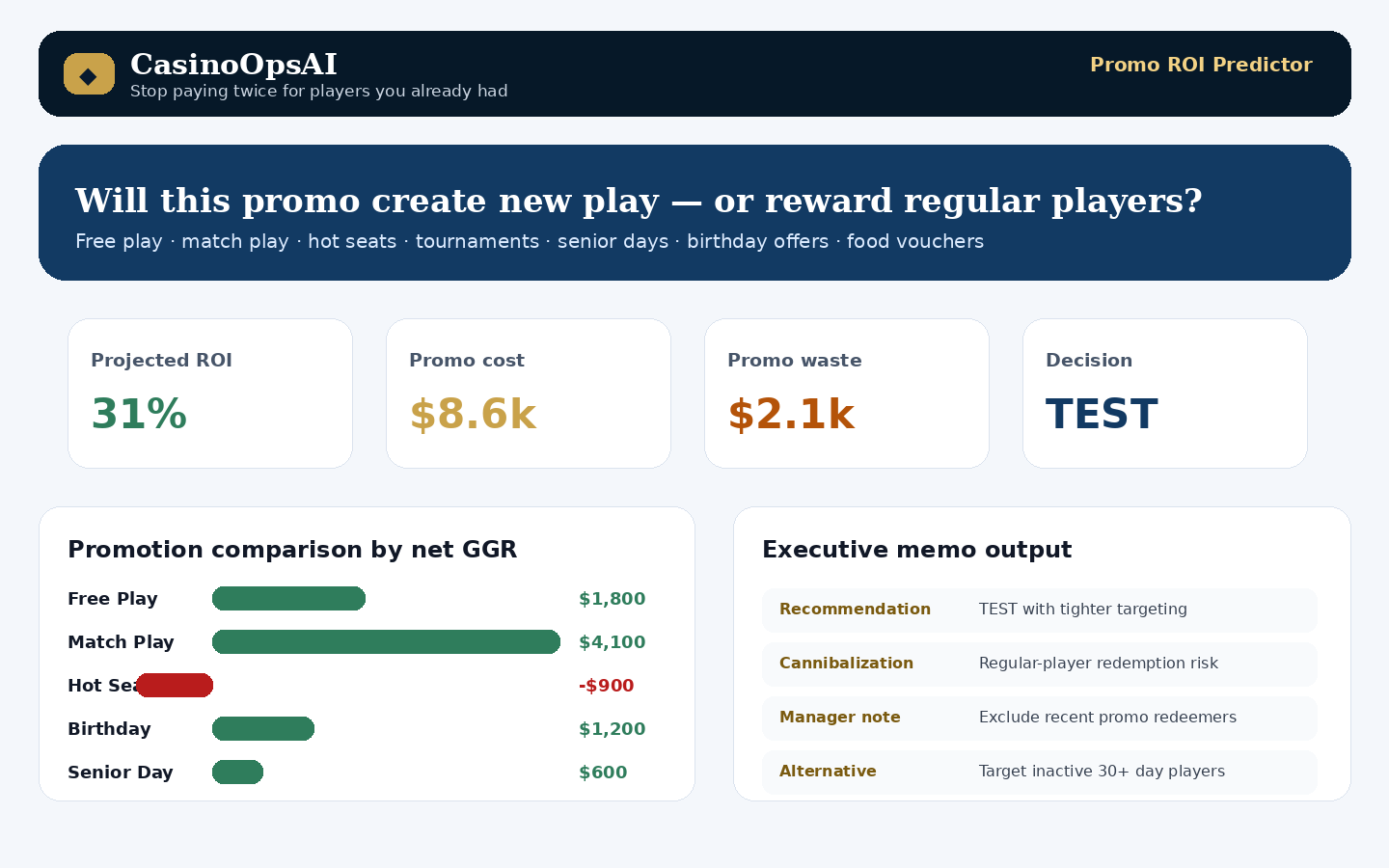The width and height of the screenshot is (1389, 868).
Task: Click the tagline about paying twice
Action: (318, 91)
